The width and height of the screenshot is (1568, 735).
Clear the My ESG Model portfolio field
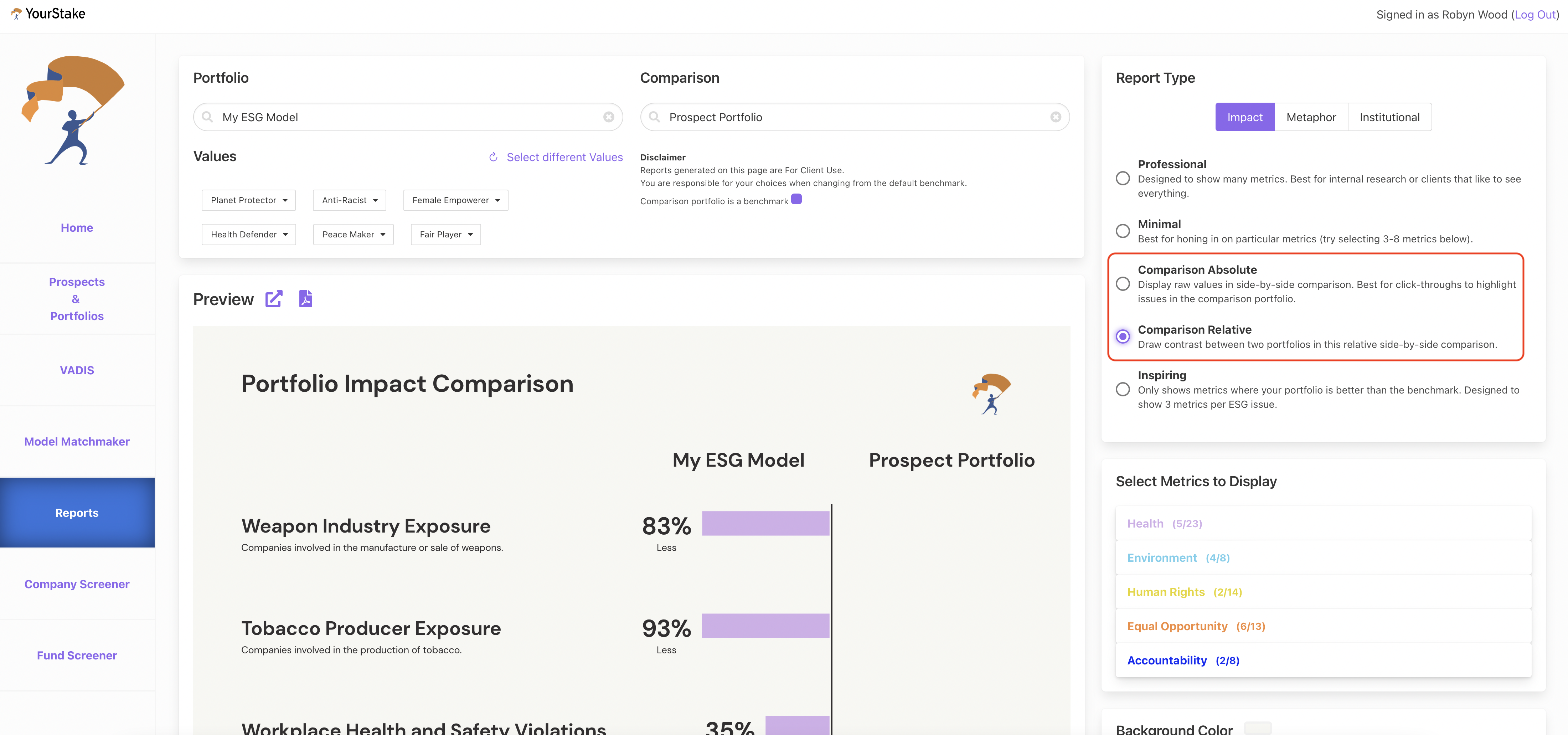click(x=608, y=117)
